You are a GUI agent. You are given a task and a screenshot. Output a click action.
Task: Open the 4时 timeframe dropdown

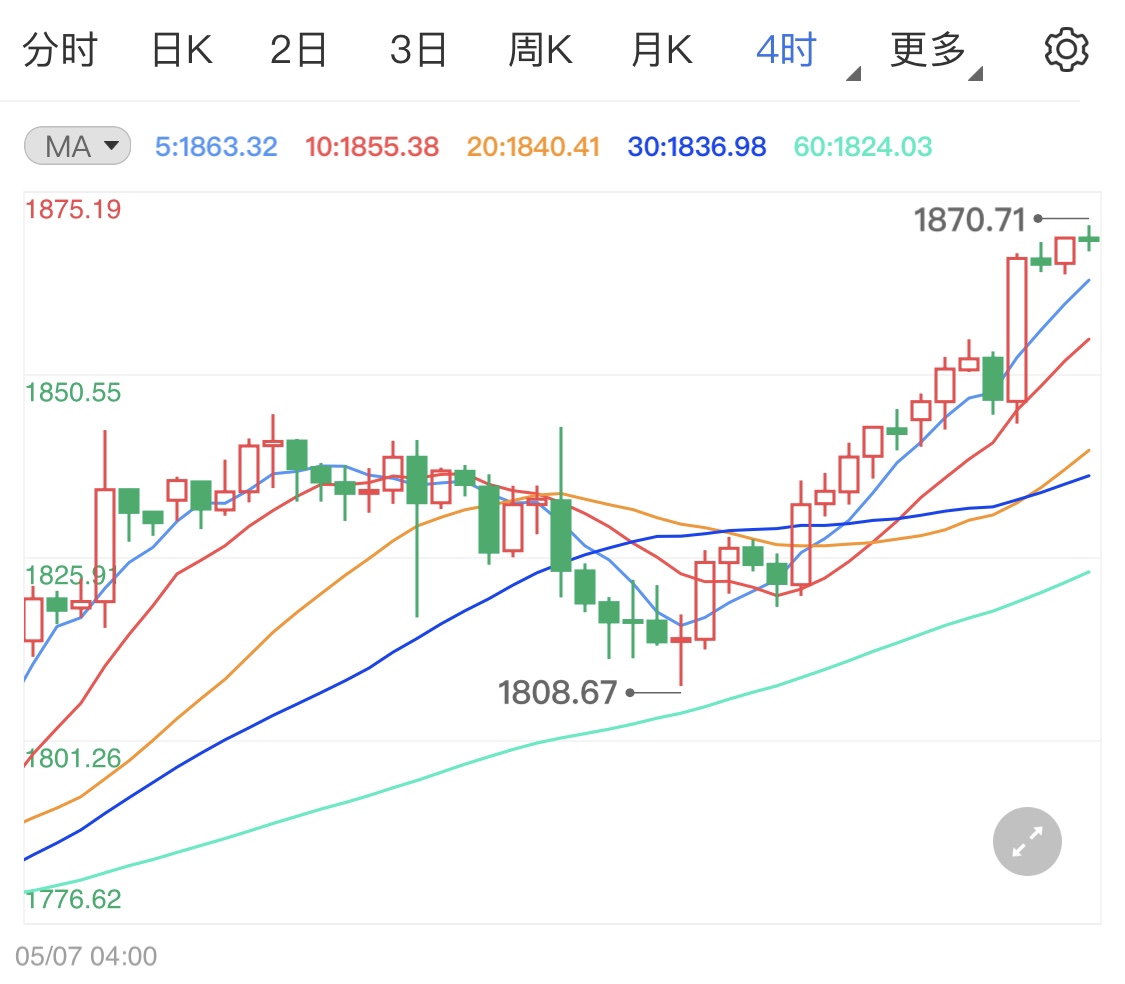806,52
